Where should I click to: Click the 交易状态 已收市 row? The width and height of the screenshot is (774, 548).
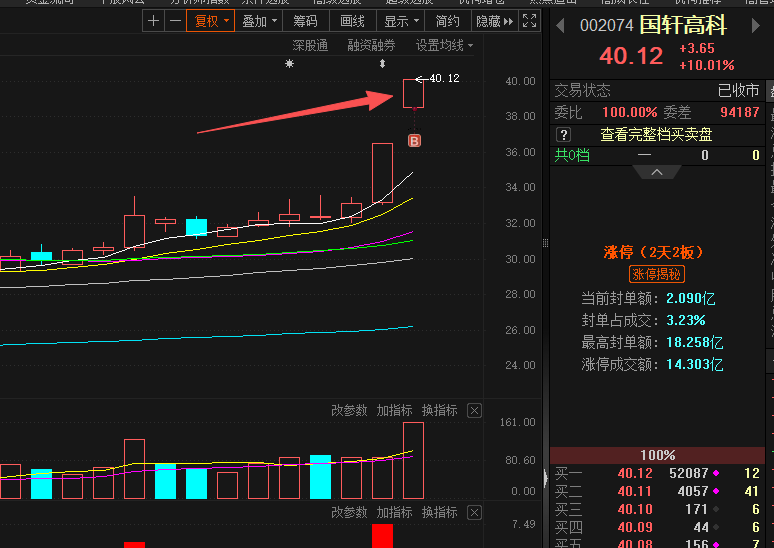pyautogui.click(x=658, y=91)
